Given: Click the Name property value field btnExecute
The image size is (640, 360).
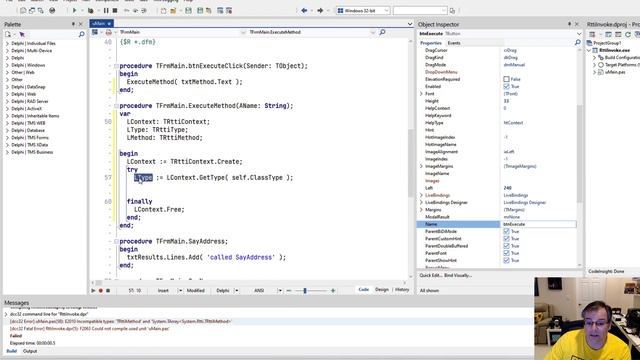Looking at the screenshot, I should 538,224.
